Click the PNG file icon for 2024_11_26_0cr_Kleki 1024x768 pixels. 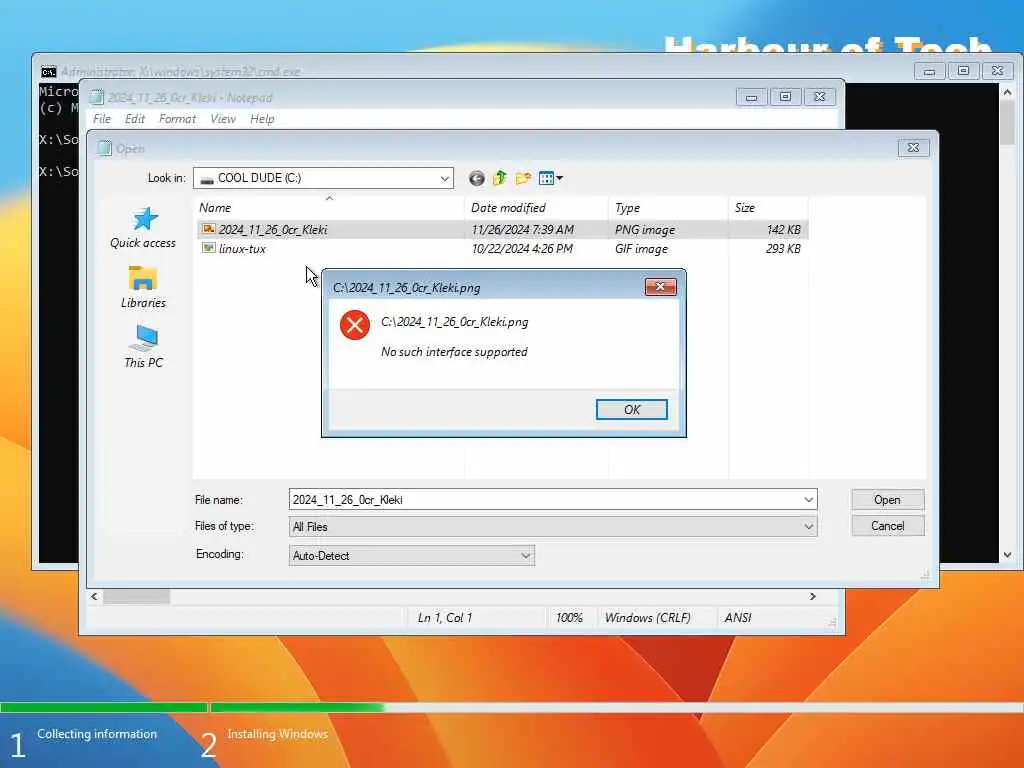208,229
